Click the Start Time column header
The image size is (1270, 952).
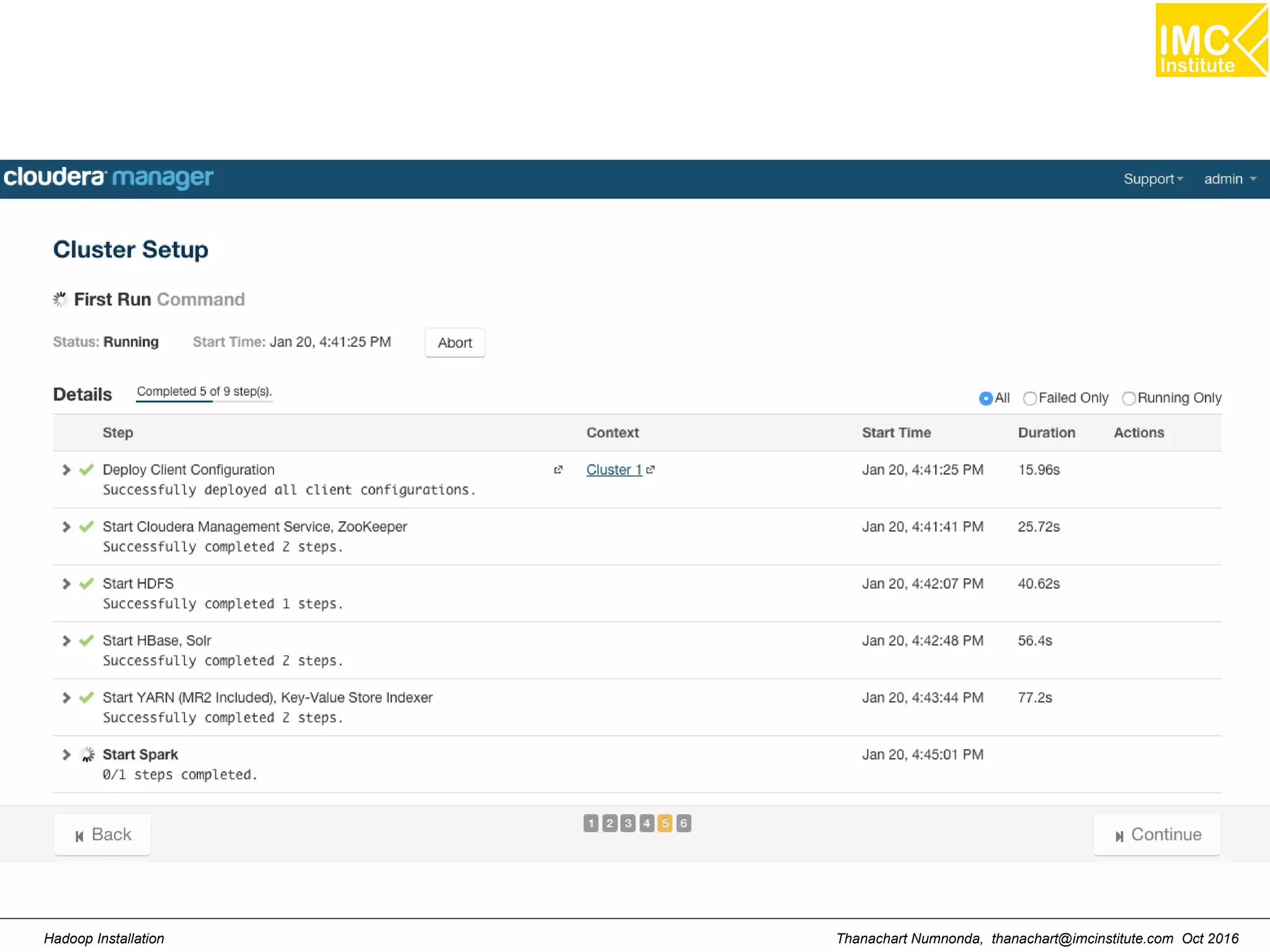pyautogui.click(x=896, y=433)
